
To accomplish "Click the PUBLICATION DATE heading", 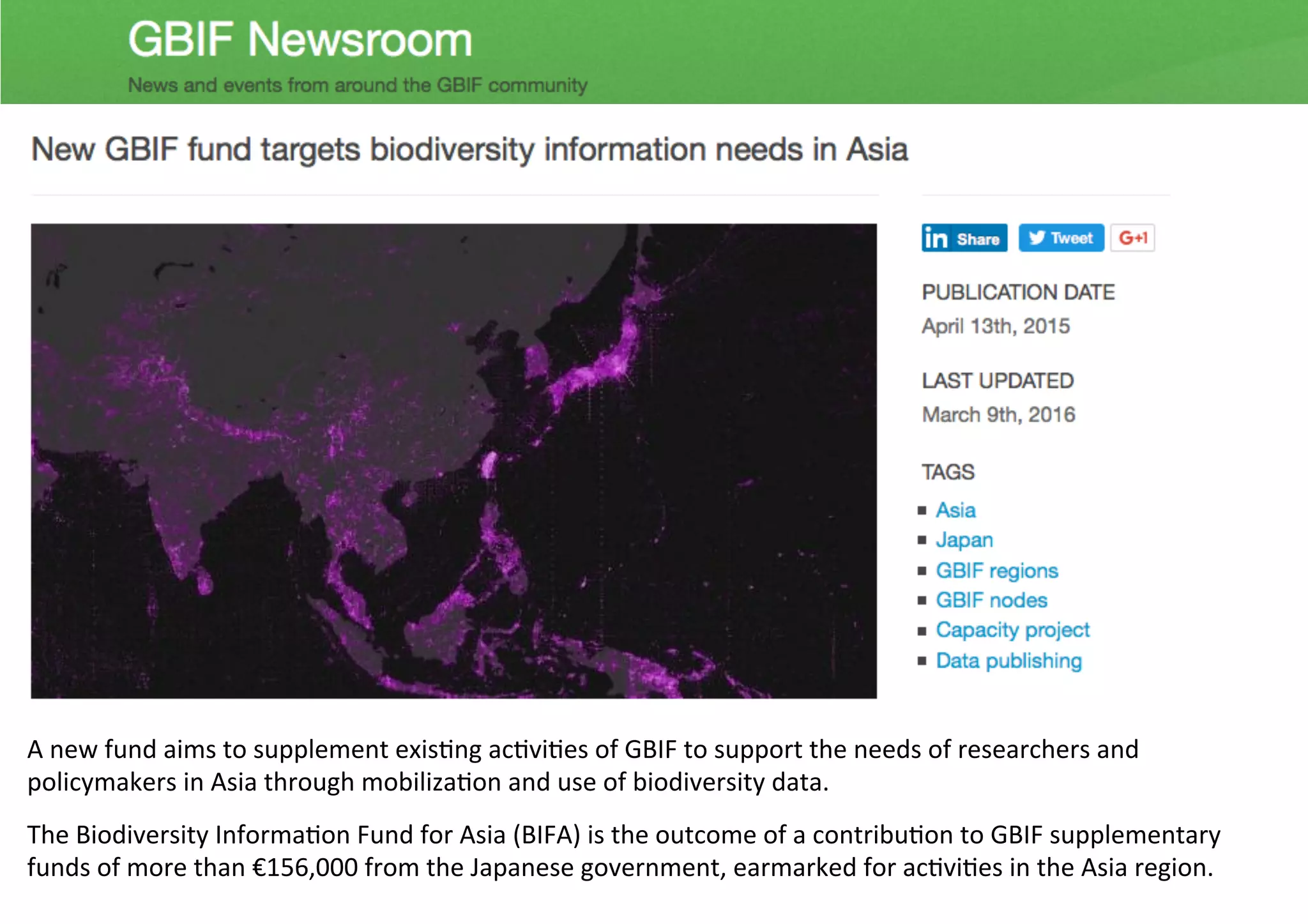I will pos(1018,292).
